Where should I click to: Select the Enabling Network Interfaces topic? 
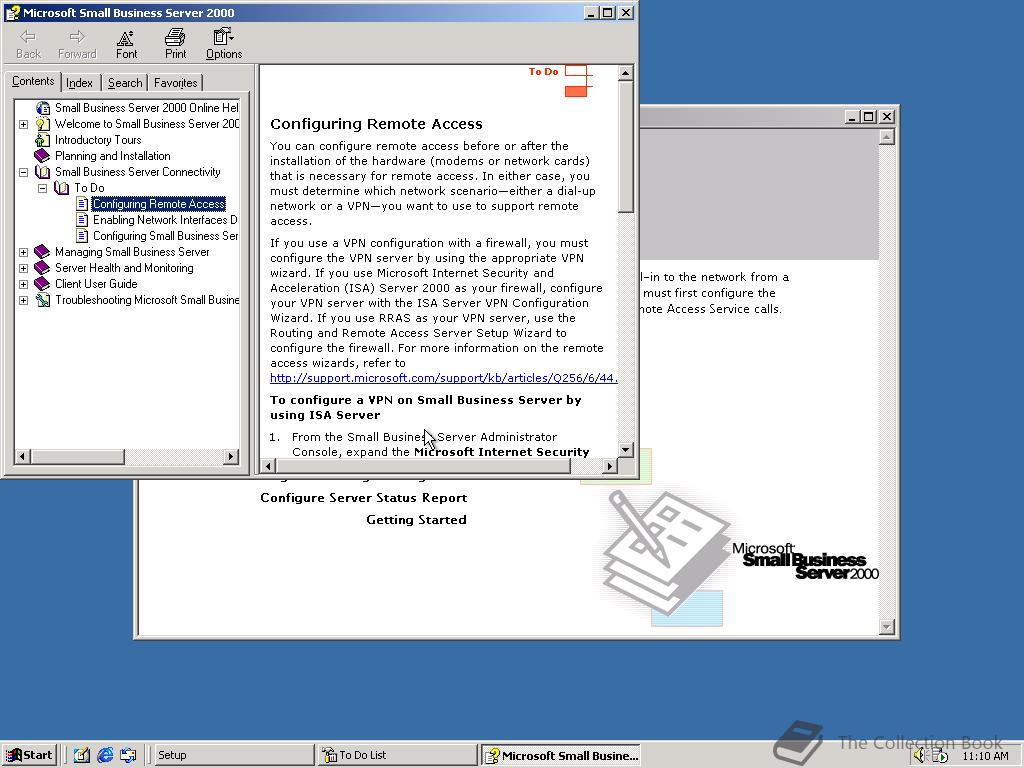point(160,219)
